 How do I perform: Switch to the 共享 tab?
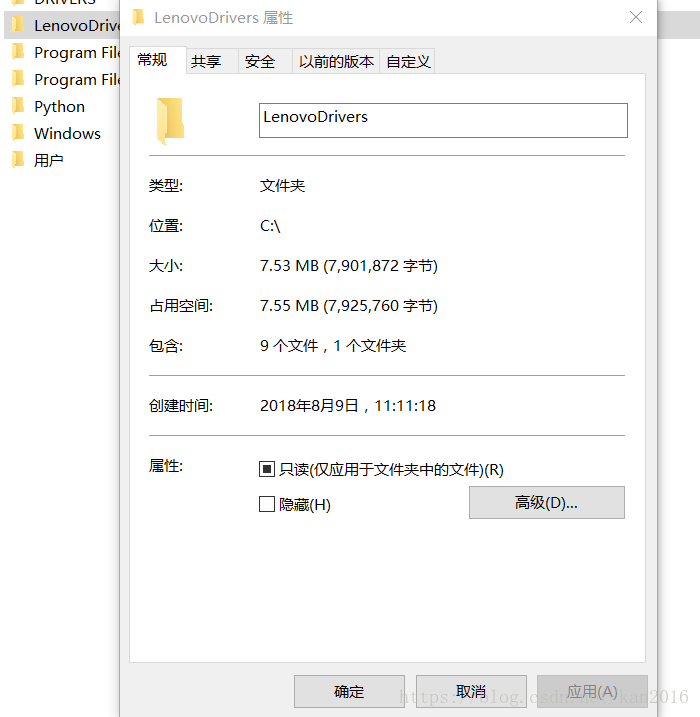212,61
